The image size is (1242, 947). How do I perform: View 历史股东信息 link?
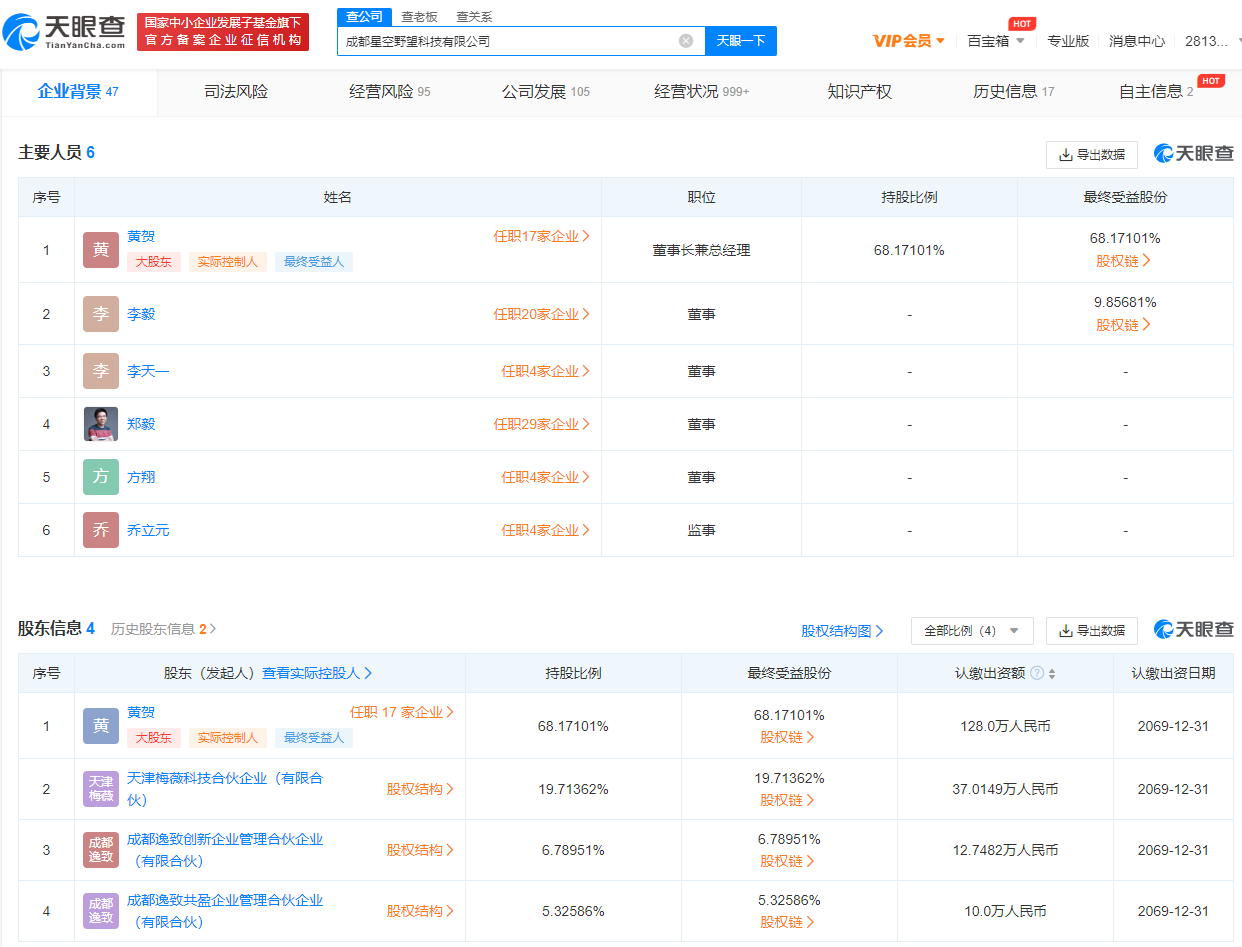pyautogui.click(x=163, y=629)
